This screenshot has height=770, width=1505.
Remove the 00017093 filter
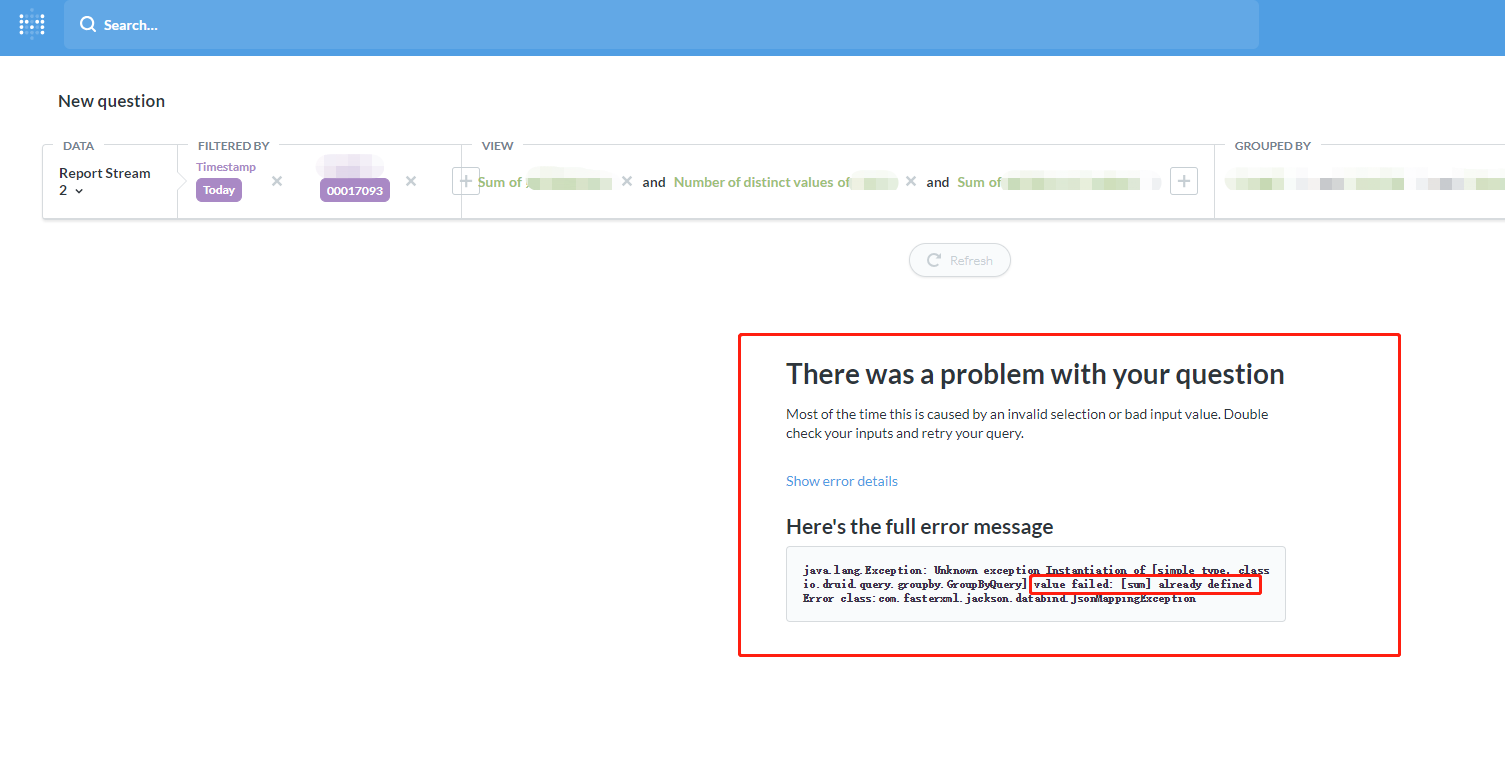(x=411, y=181)
